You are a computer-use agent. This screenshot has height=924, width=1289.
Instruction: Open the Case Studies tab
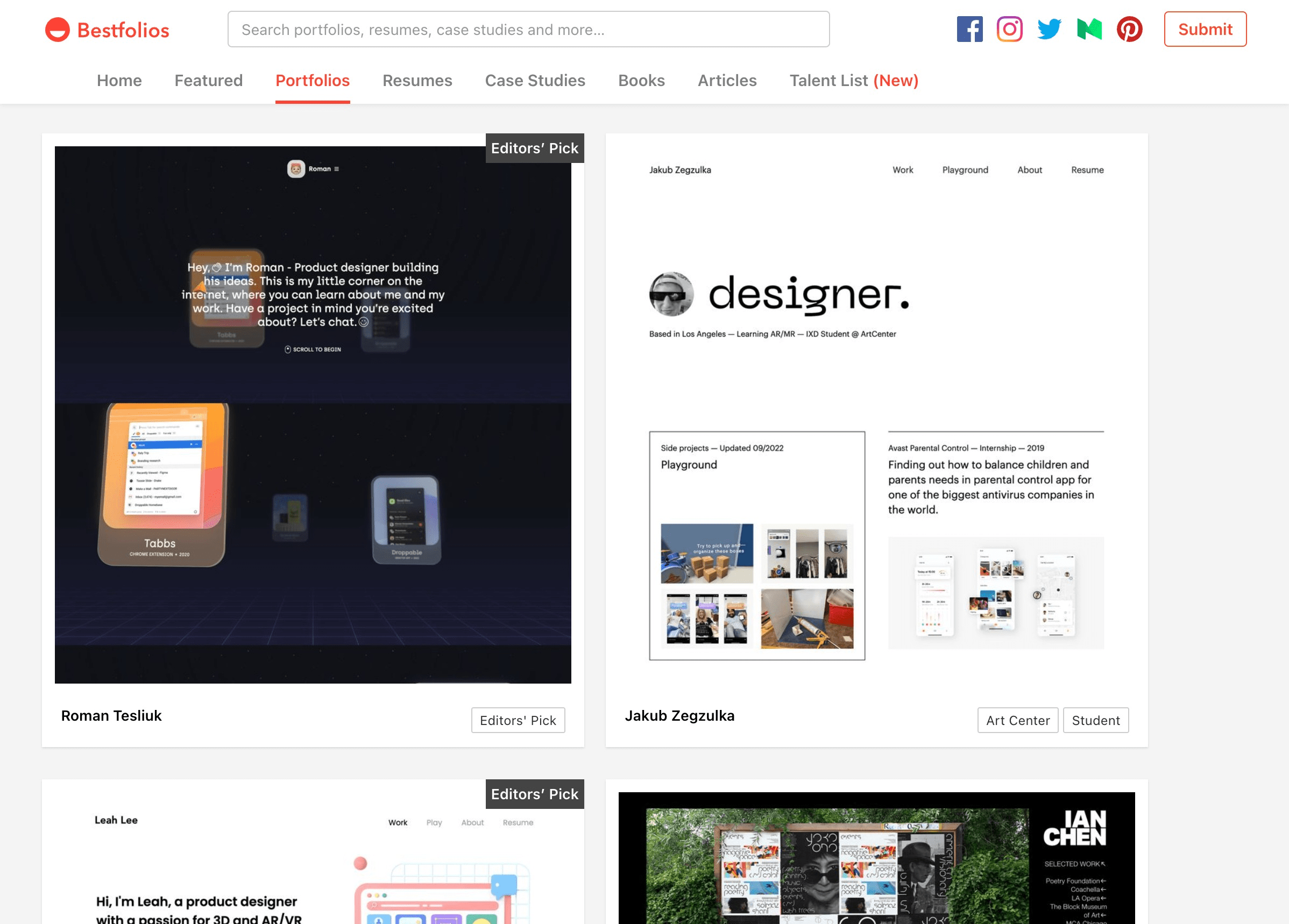coord(535,81)
